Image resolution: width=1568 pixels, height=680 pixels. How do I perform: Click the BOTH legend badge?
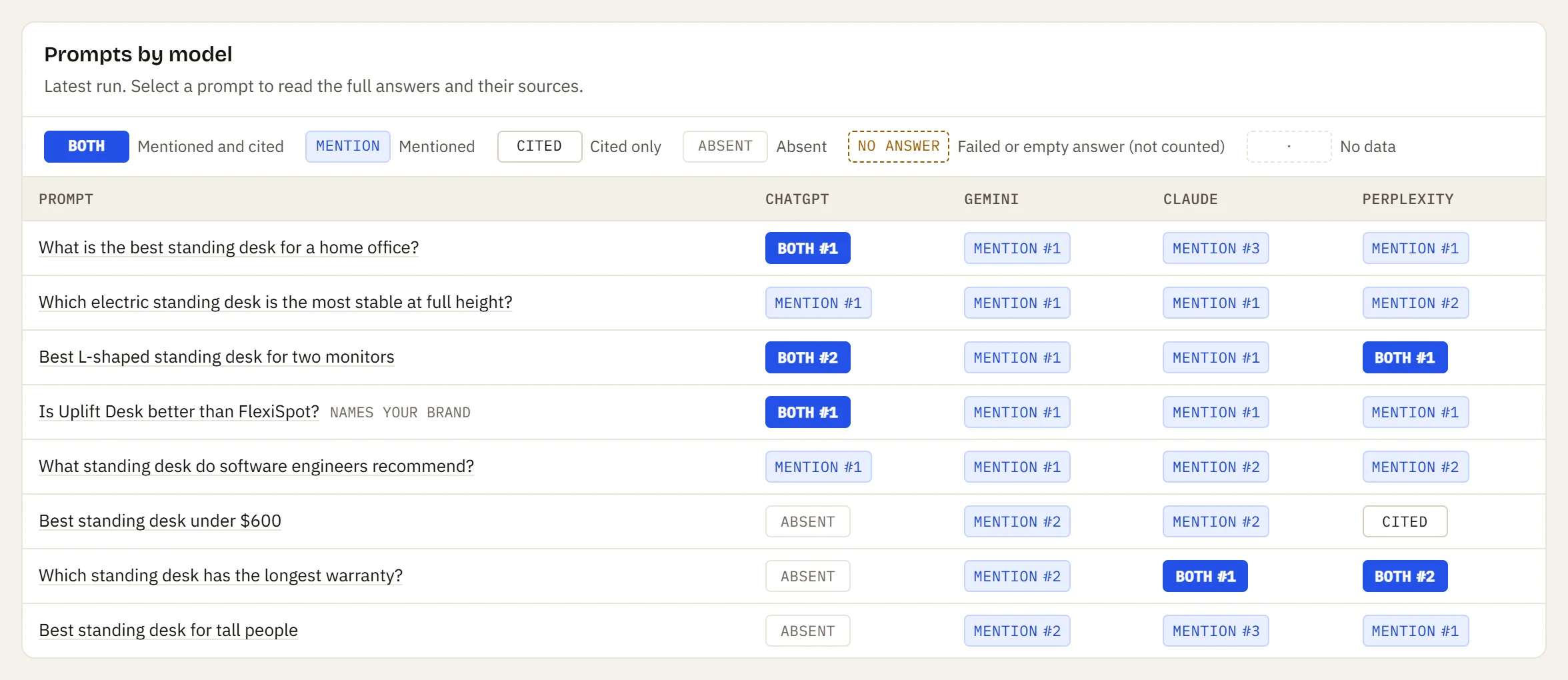[86, 146]
